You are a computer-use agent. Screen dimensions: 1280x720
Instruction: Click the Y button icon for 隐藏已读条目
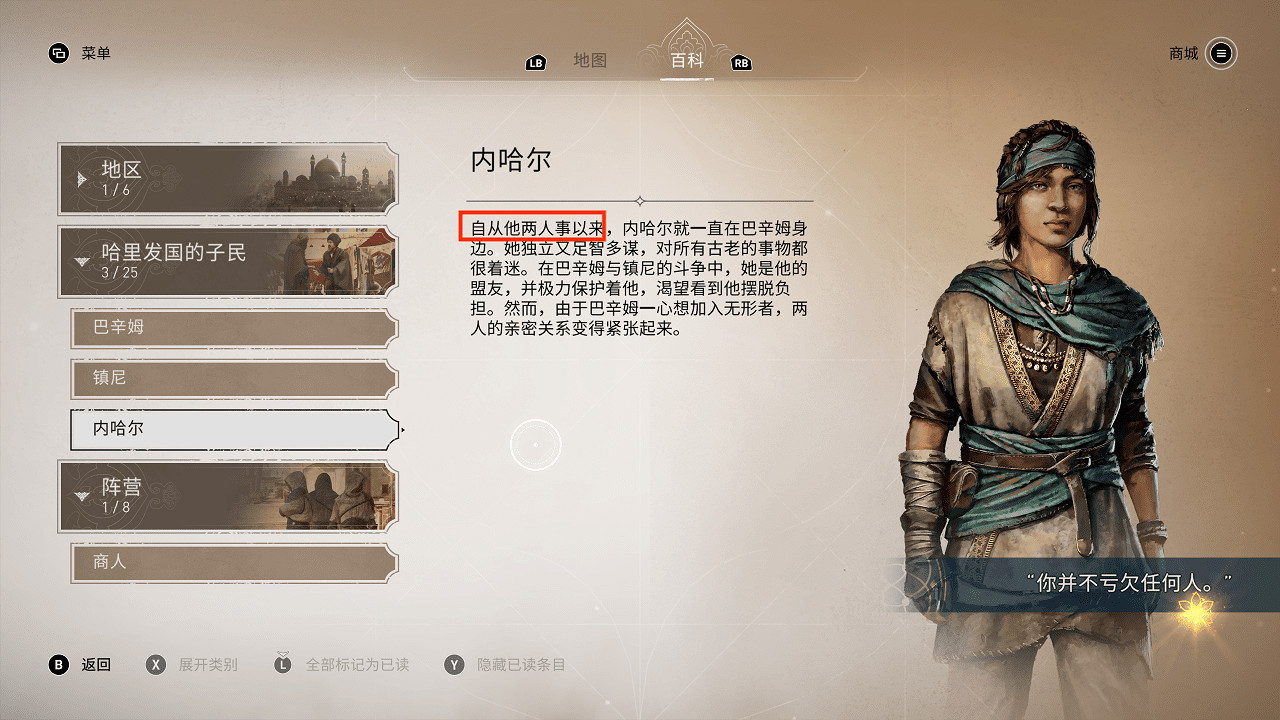coord(455,664)
